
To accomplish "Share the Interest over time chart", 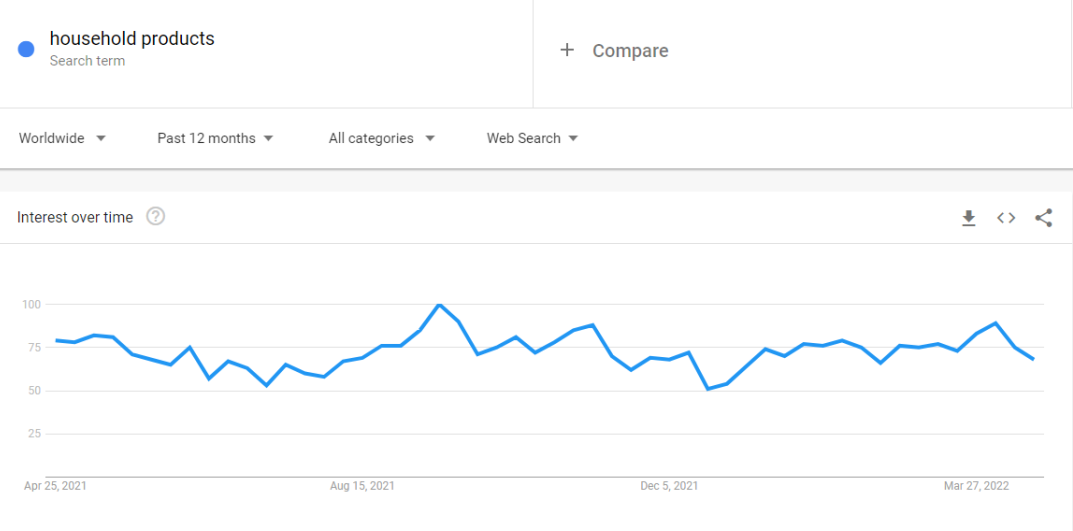I will tap(1043, 218).
